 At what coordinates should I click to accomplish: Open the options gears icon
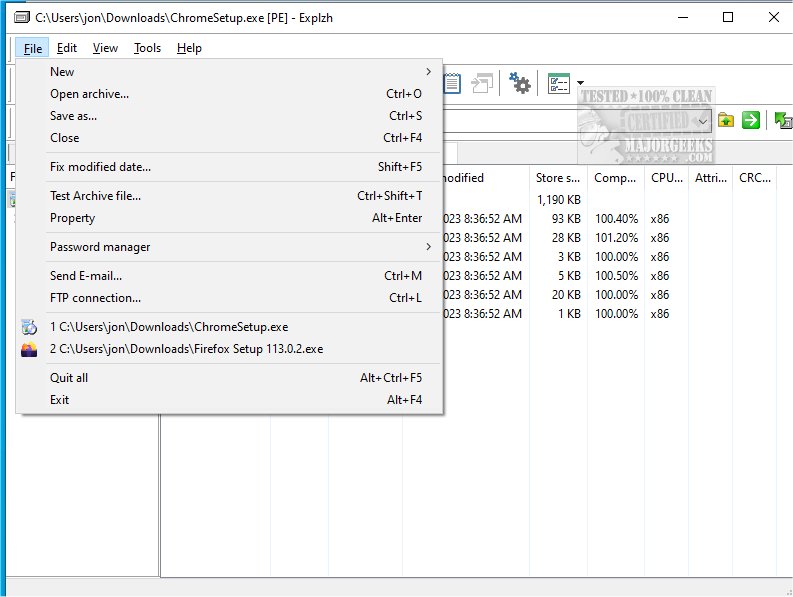point(519,83)
